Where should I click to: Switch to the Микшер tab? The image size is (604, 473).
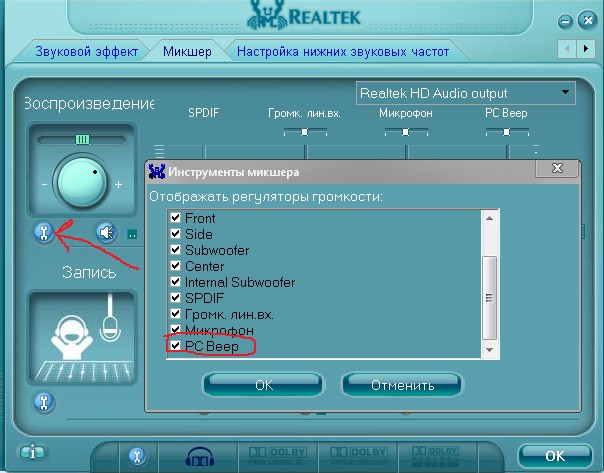coord(187,51)
